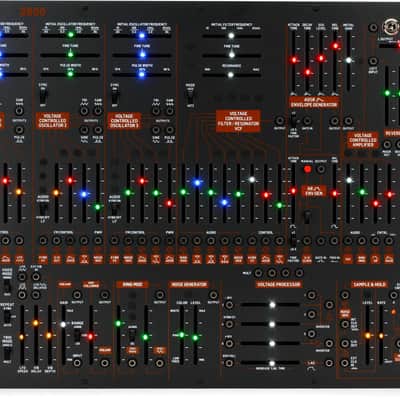This screenshot has height=400, width=400.
Task: Click the preamp output jack
Action: click(x=77, y=295)
